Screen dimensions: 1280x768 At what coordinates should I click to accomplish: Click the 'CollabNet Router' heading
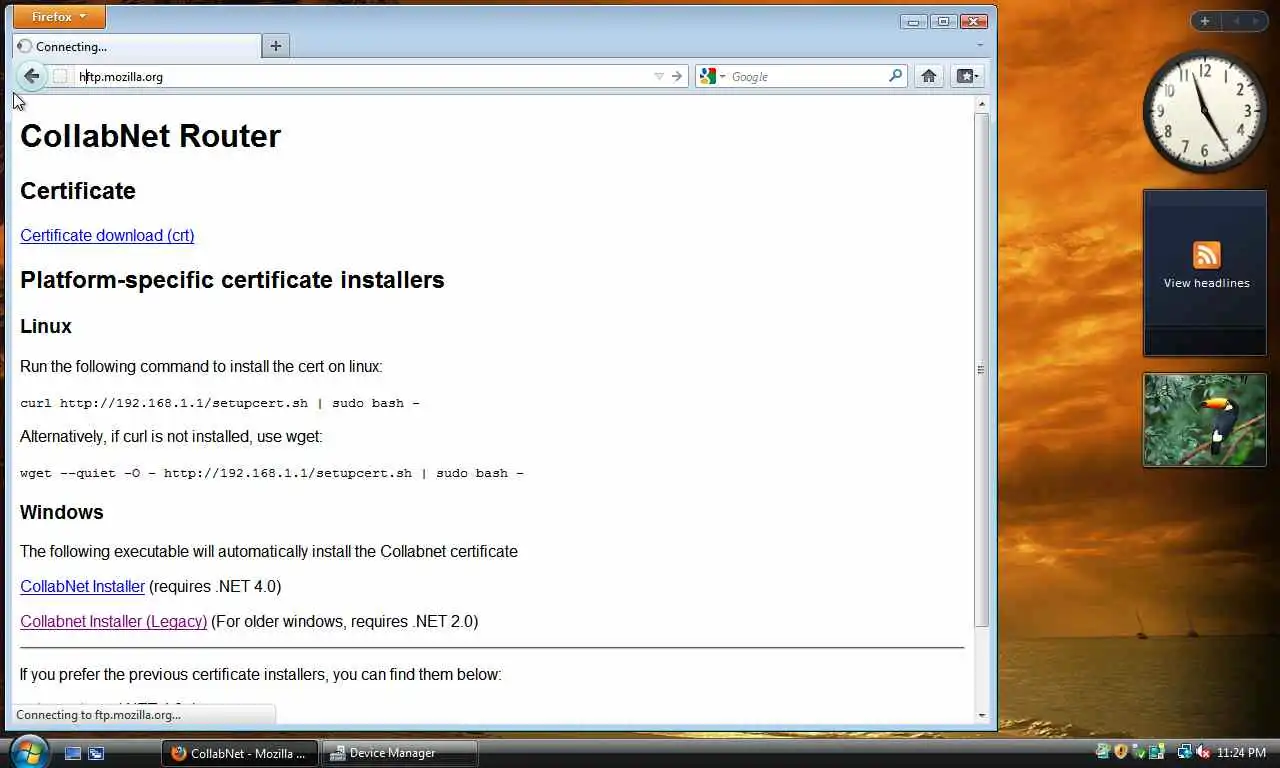click(x=150, y=136)
